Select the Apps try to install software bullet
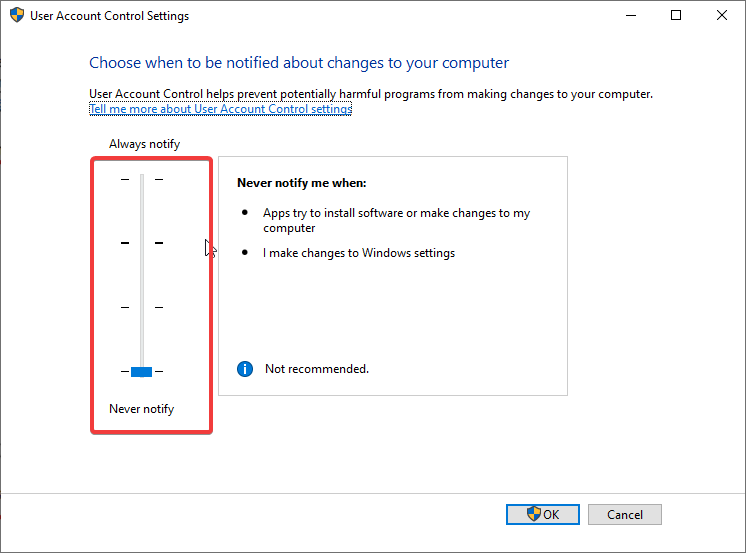Screen dimensions: 746x553 [396, 220]
